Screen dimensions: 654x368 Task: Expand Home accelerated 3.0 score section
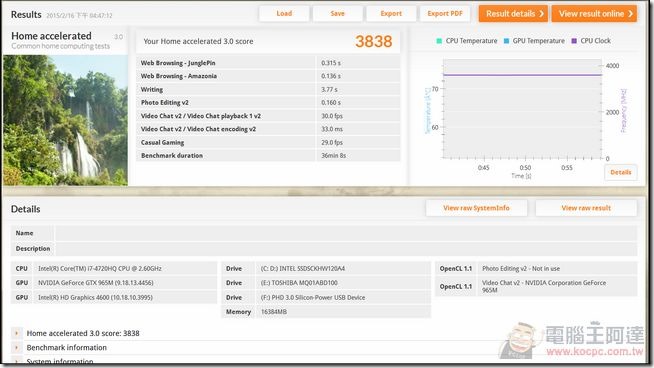click(x=16, y=333)
